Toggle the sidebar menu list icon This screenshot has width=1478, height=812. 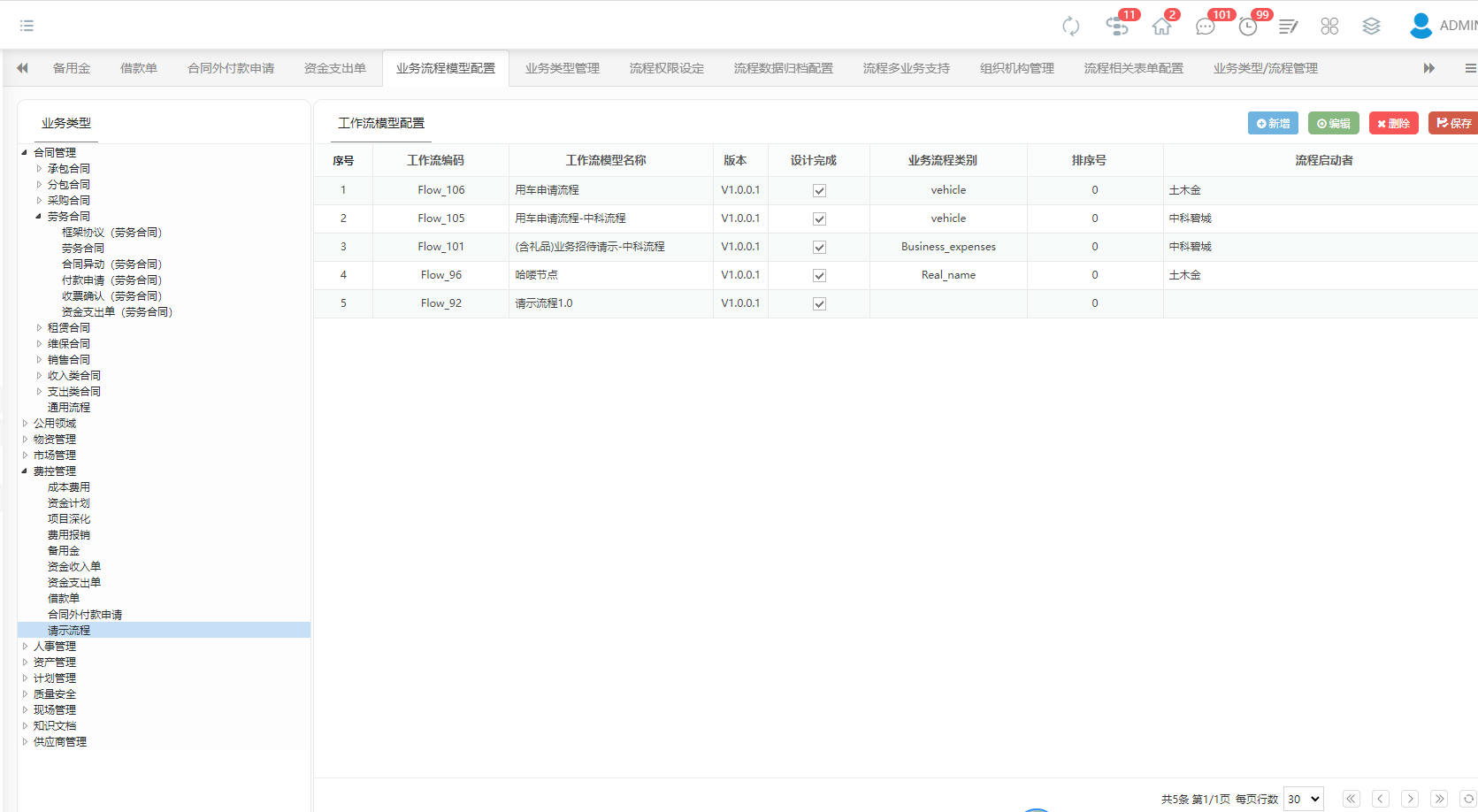(x=27, y=26)
